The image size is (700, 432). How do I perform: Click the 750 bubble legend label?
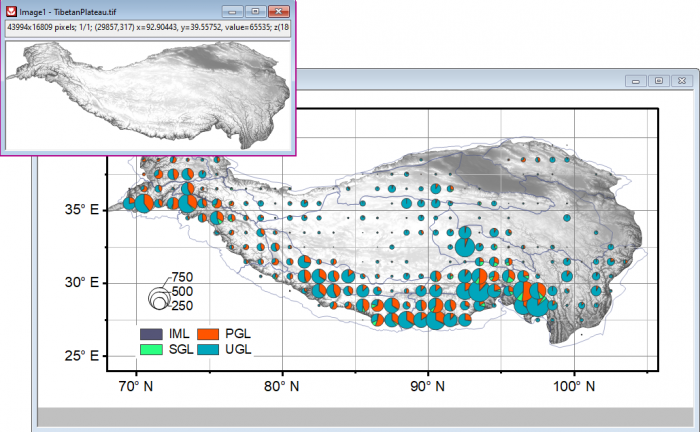coord(182,277)
